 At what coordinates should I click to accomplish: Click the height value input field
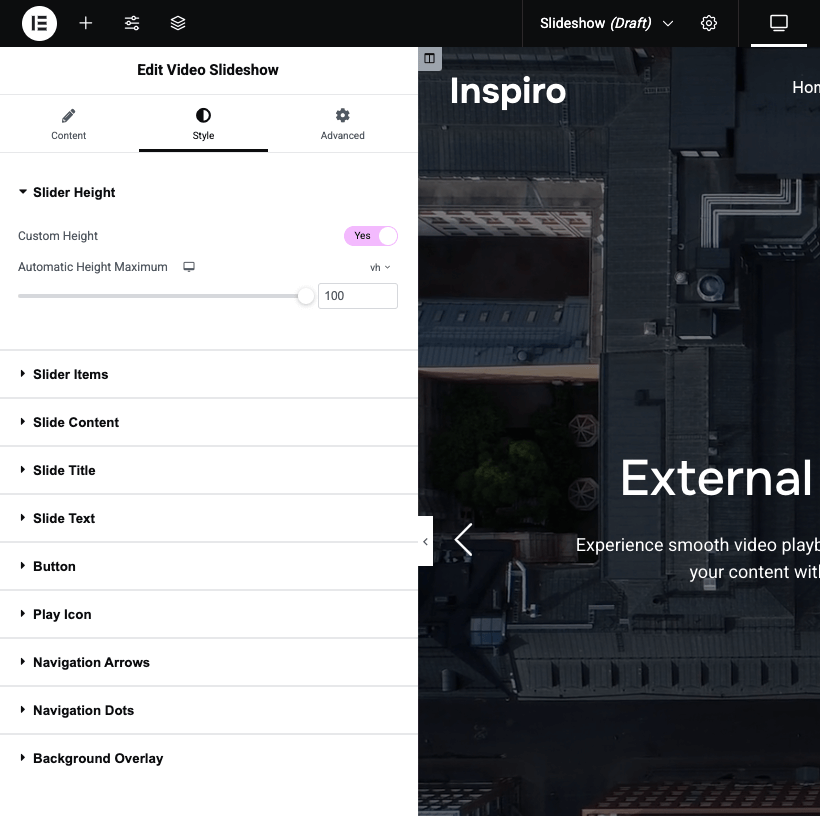[357, 296]
